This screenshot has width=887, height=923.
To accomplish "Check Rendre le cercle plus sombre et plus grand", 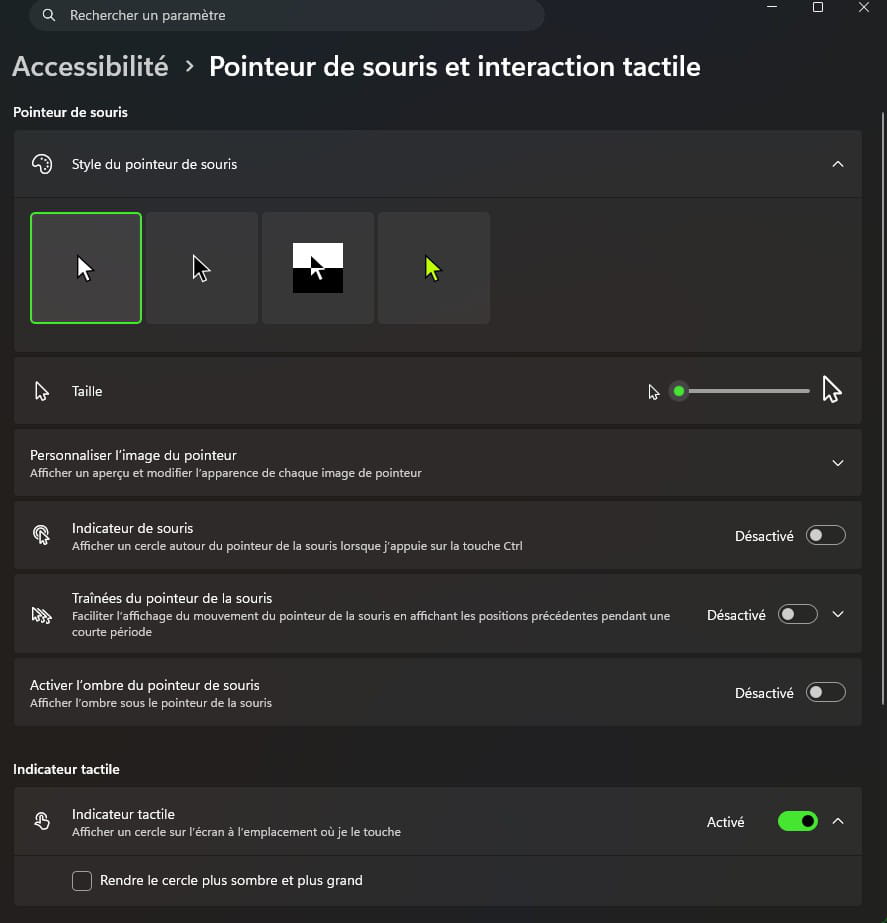I will (x=82, y=881).
